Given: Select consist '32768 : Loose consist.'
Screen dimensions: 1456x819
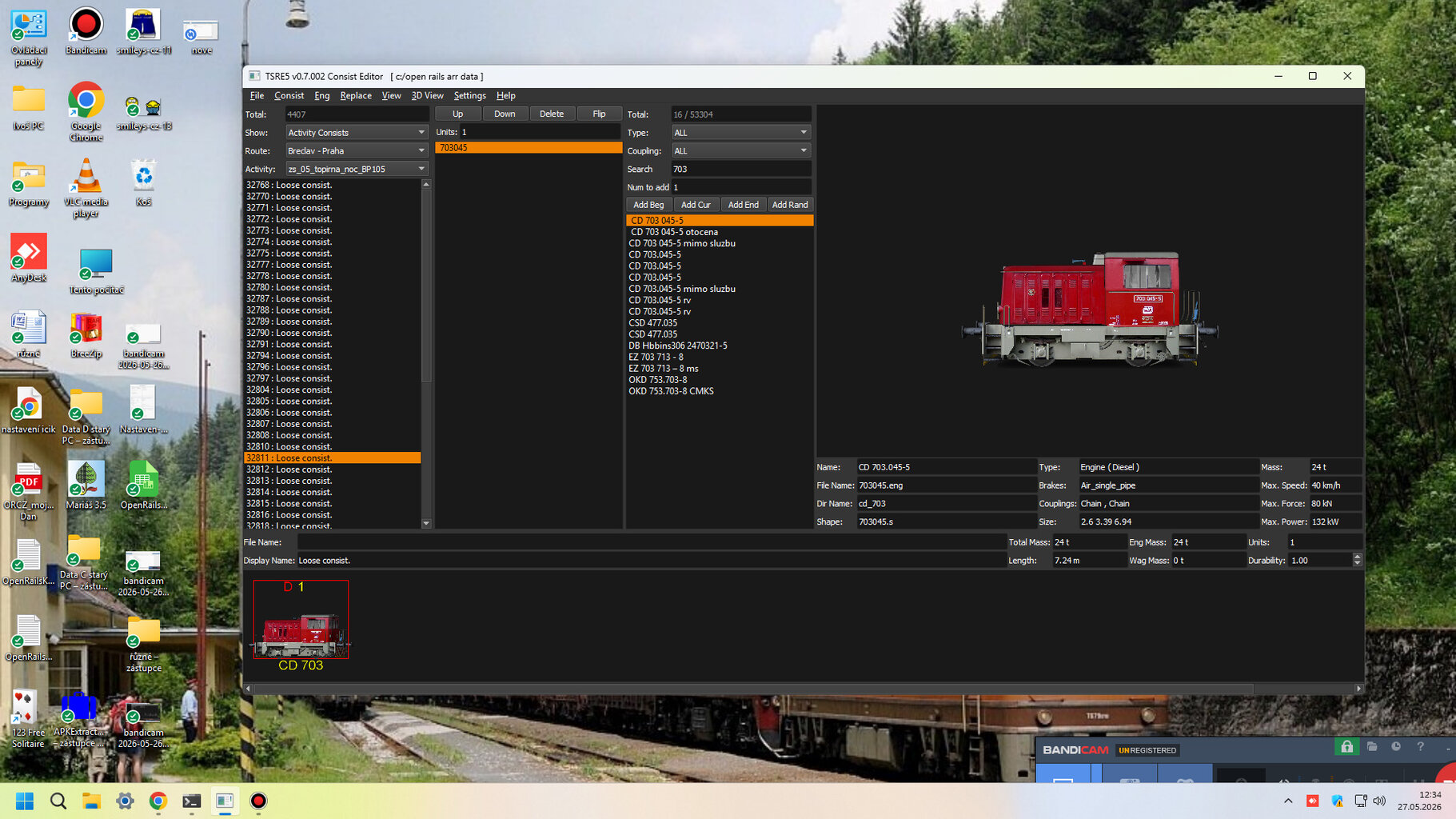Looking at the screenshot, I should point(332,185).
